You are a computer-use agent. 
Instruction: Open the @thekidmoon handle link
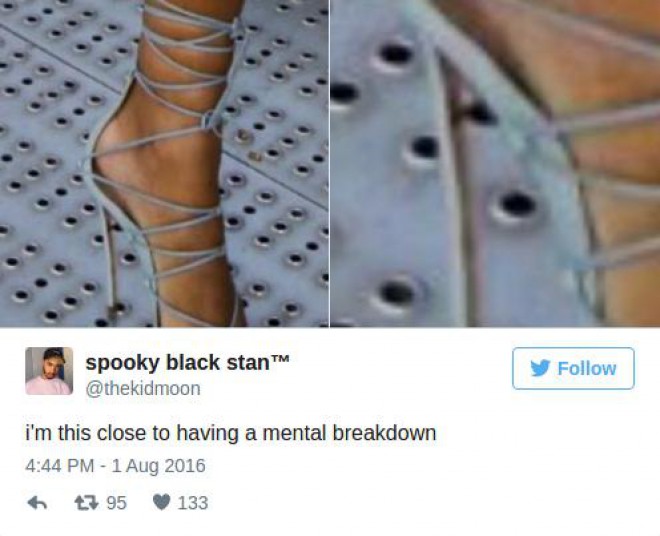click(x=143, y=389)
